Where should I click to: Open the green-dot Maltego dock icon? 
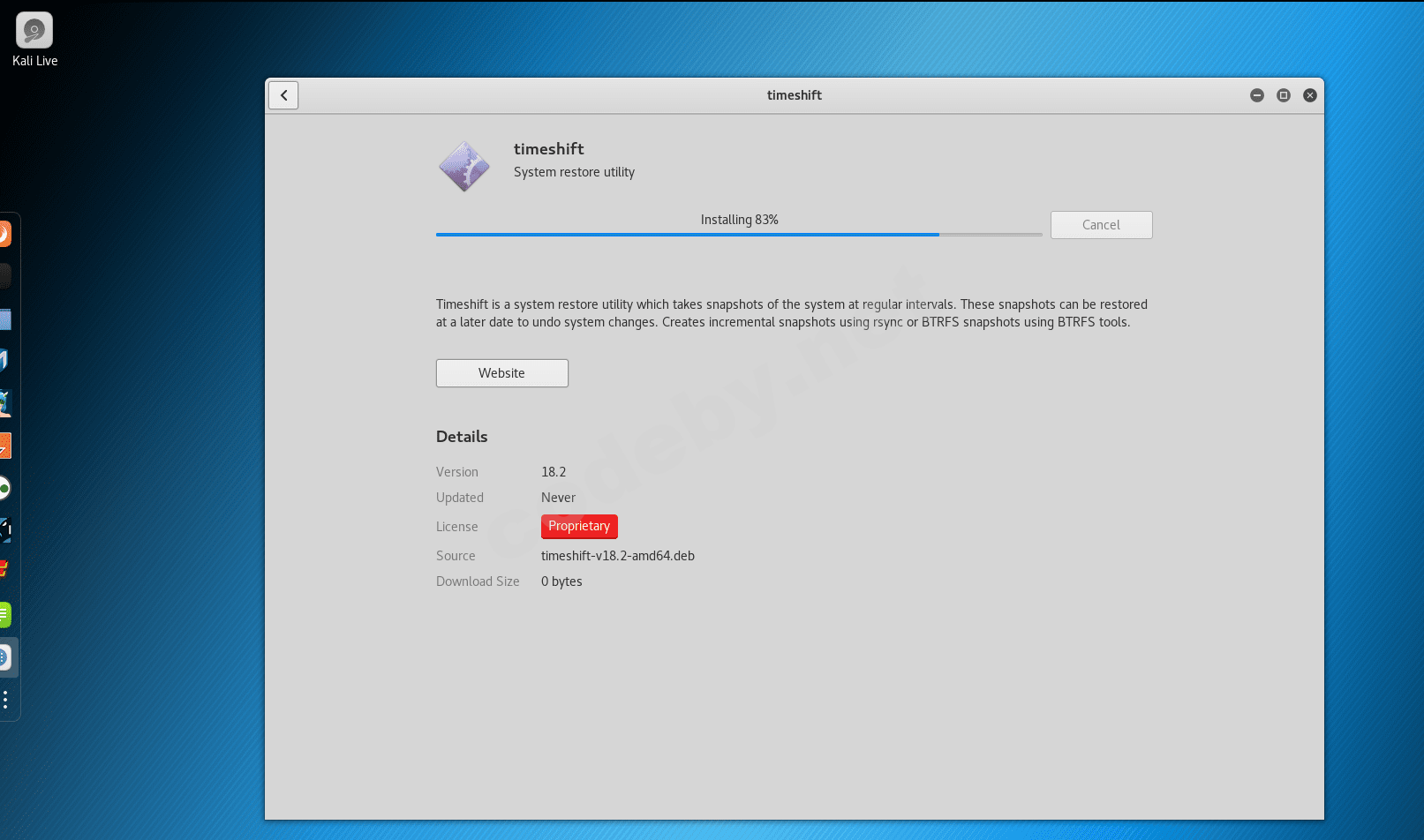(4, 488)
